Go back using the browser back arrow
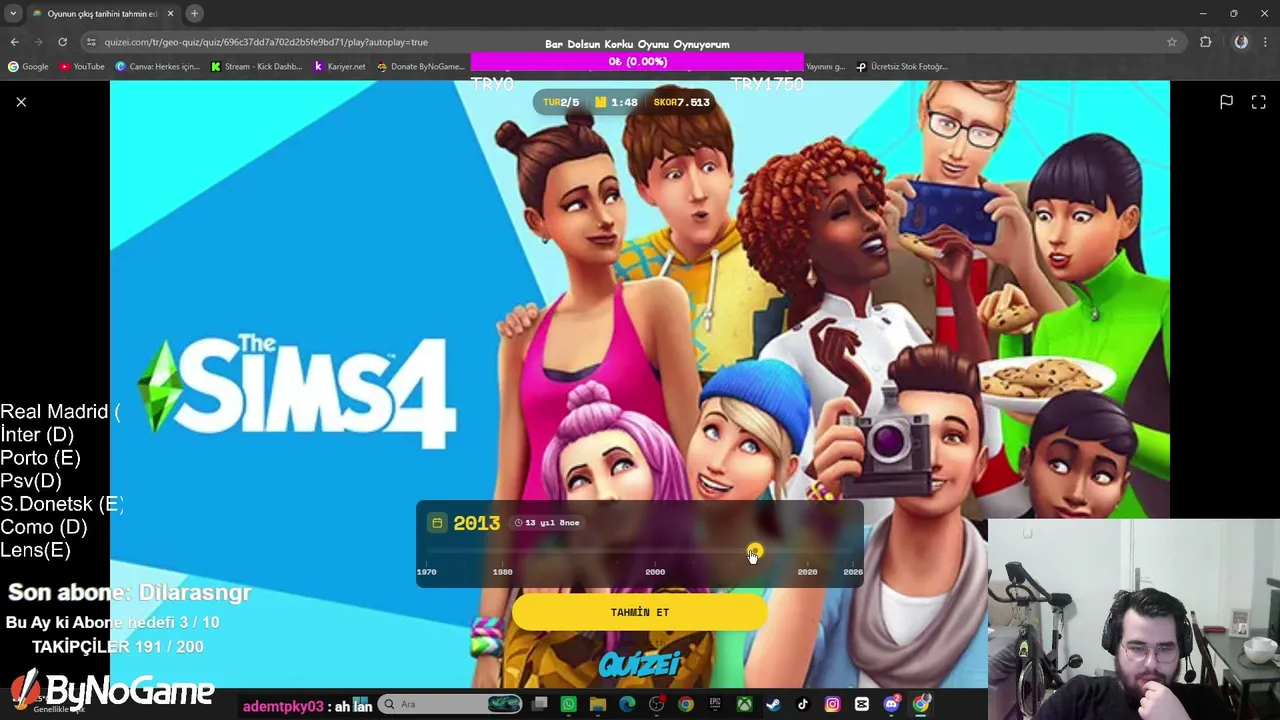The height and width of the screenshot is (720, 1280). click(x=14, y=42)
